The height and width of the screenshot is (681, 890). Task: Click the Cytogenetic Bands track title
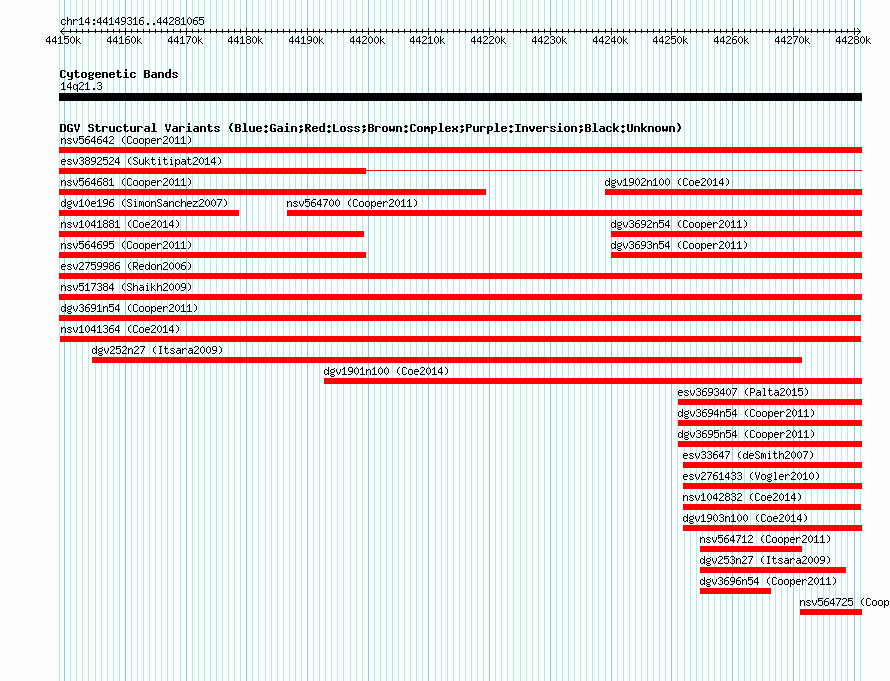click(119, 74)
